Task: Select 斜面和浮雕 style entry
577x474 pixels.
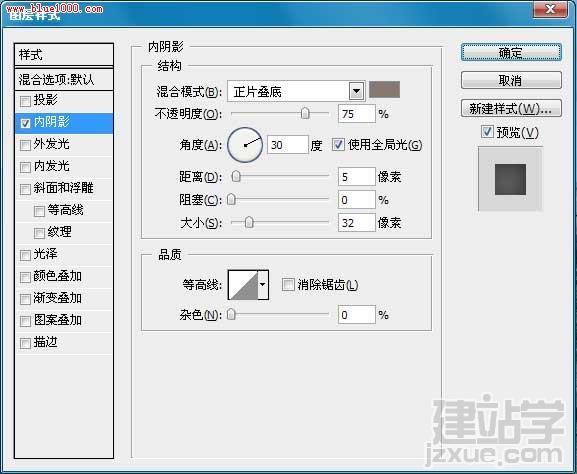Action: [63, 188]
